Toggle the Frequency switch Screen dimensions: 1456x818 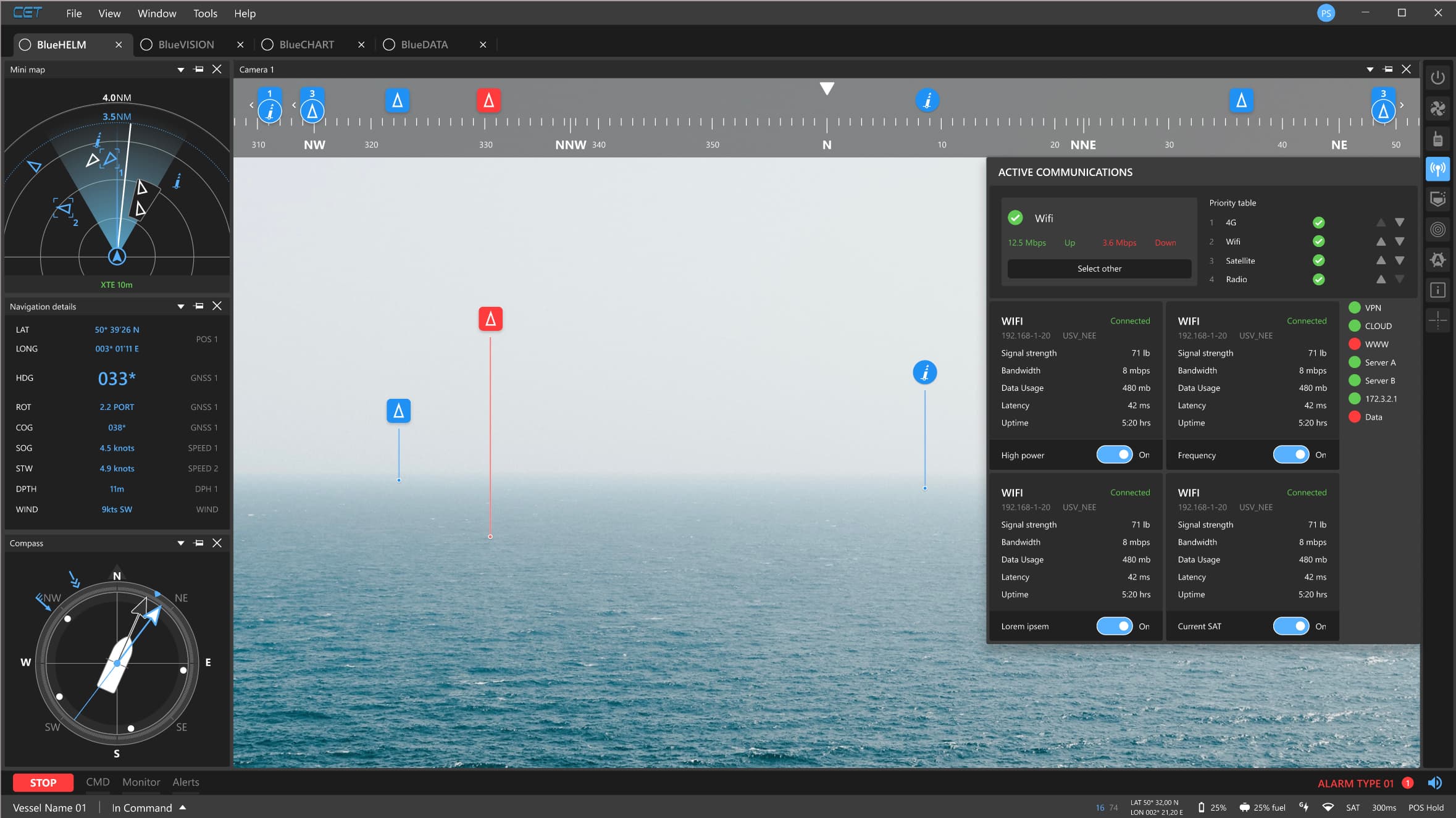coord(1291,455)
